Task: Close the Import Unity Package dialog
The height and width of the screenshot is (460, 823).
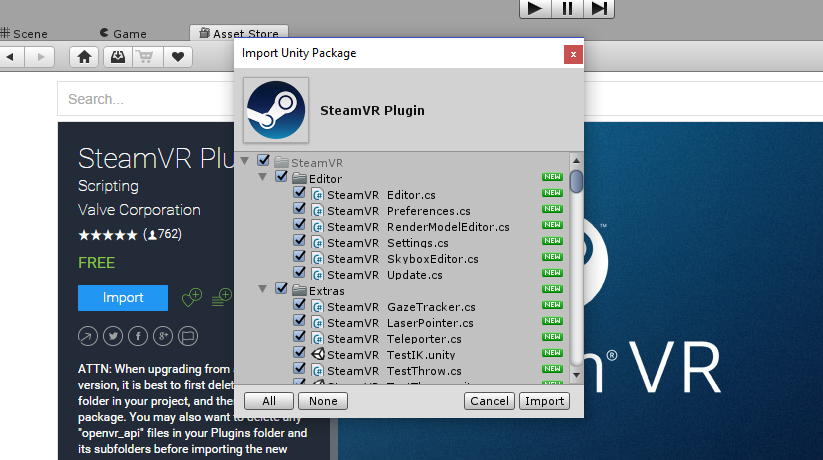Action: click(573, 54)
